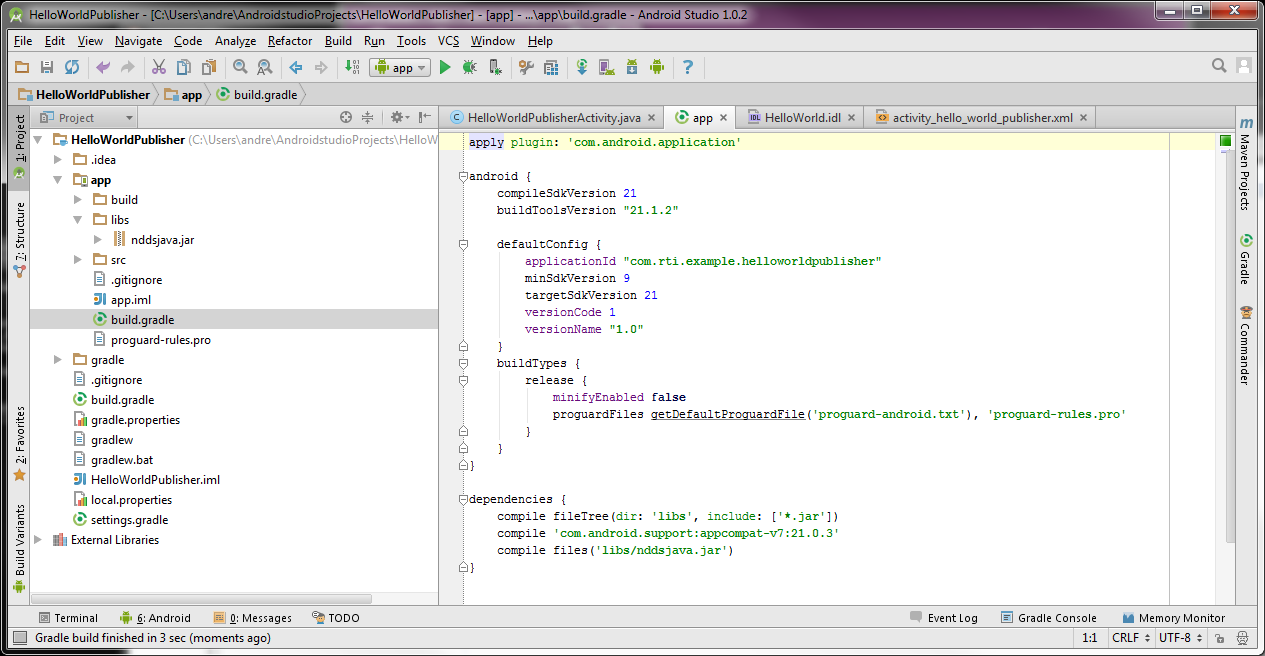The height and width of the screenshot is (656, 1265).
Task: Collapse the libs folder
Action: tap(78, 220)
